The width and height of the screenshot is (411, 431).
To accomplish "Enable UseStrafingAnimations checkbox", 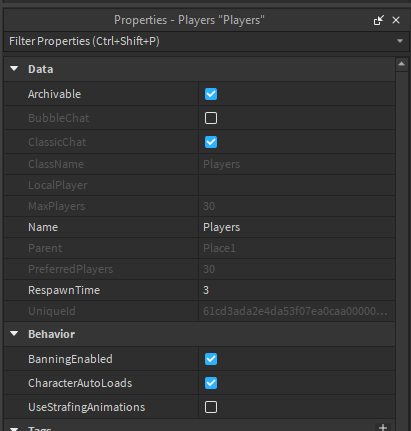I will 211,407.
